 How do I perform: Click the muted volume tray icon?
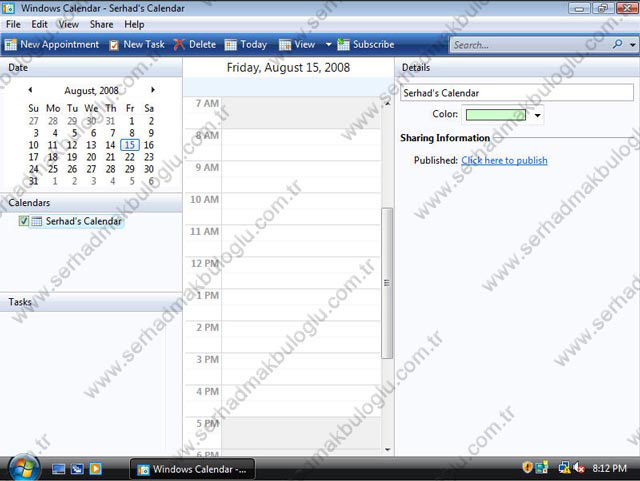coord(579,468)
